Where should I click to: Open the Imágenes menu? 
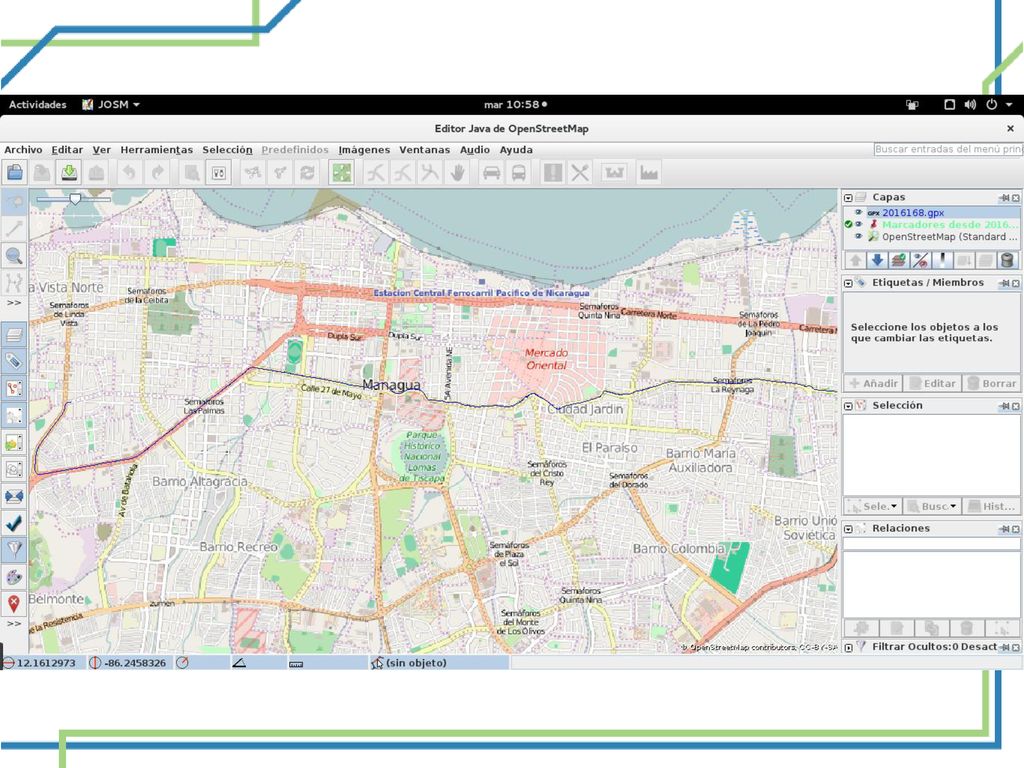(364, 150)
